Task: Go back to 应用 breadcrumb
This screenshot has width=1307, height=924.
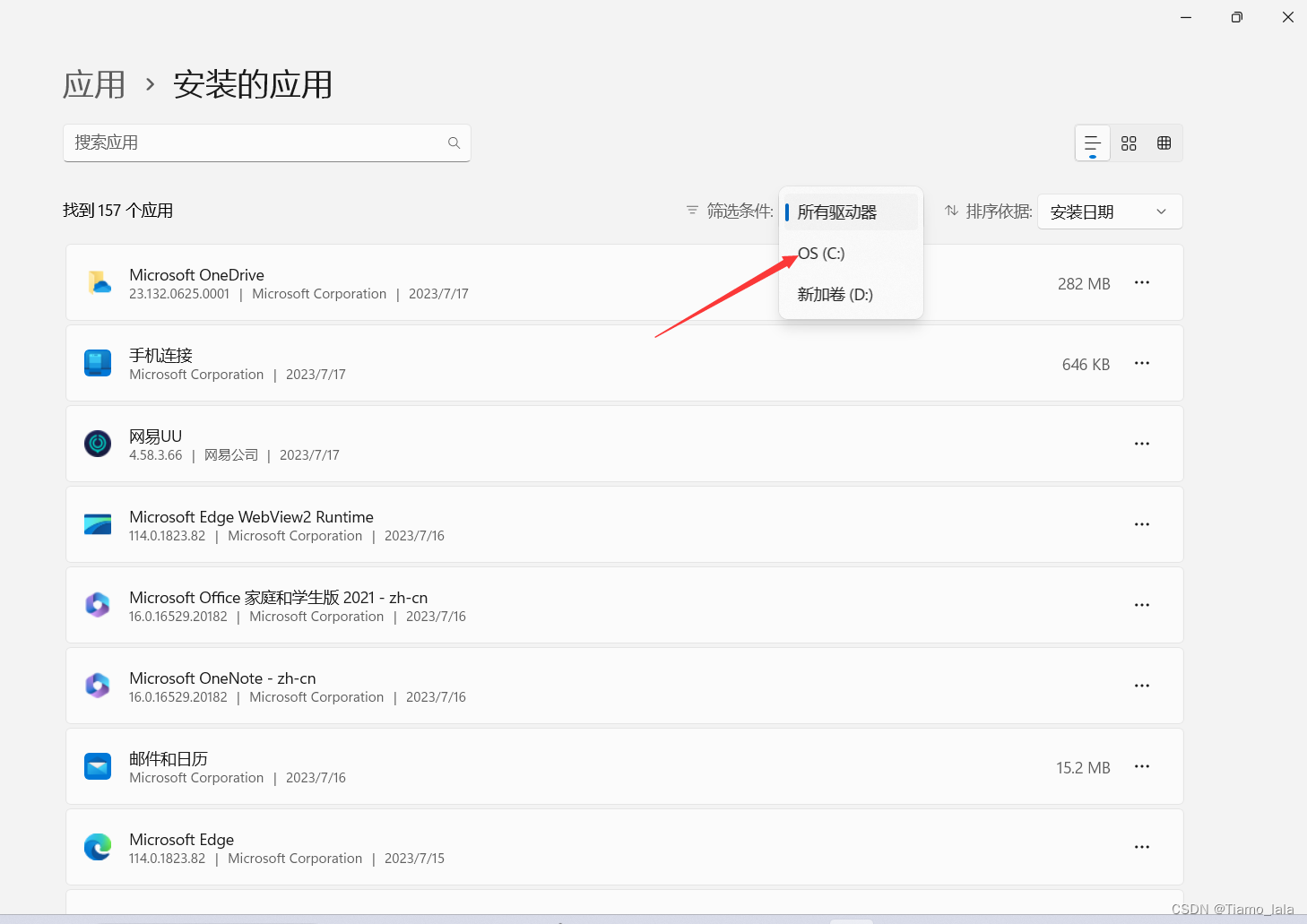Action: pyautogui.click(x=94, y=85)
